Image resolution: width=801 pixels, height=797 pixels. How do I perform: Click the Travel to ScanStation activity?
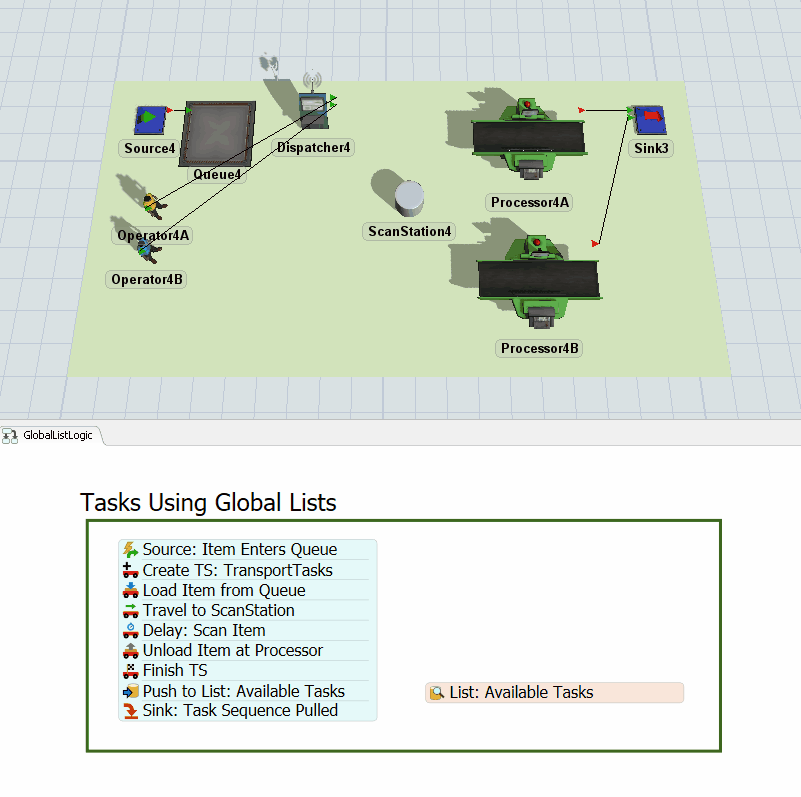218,610
